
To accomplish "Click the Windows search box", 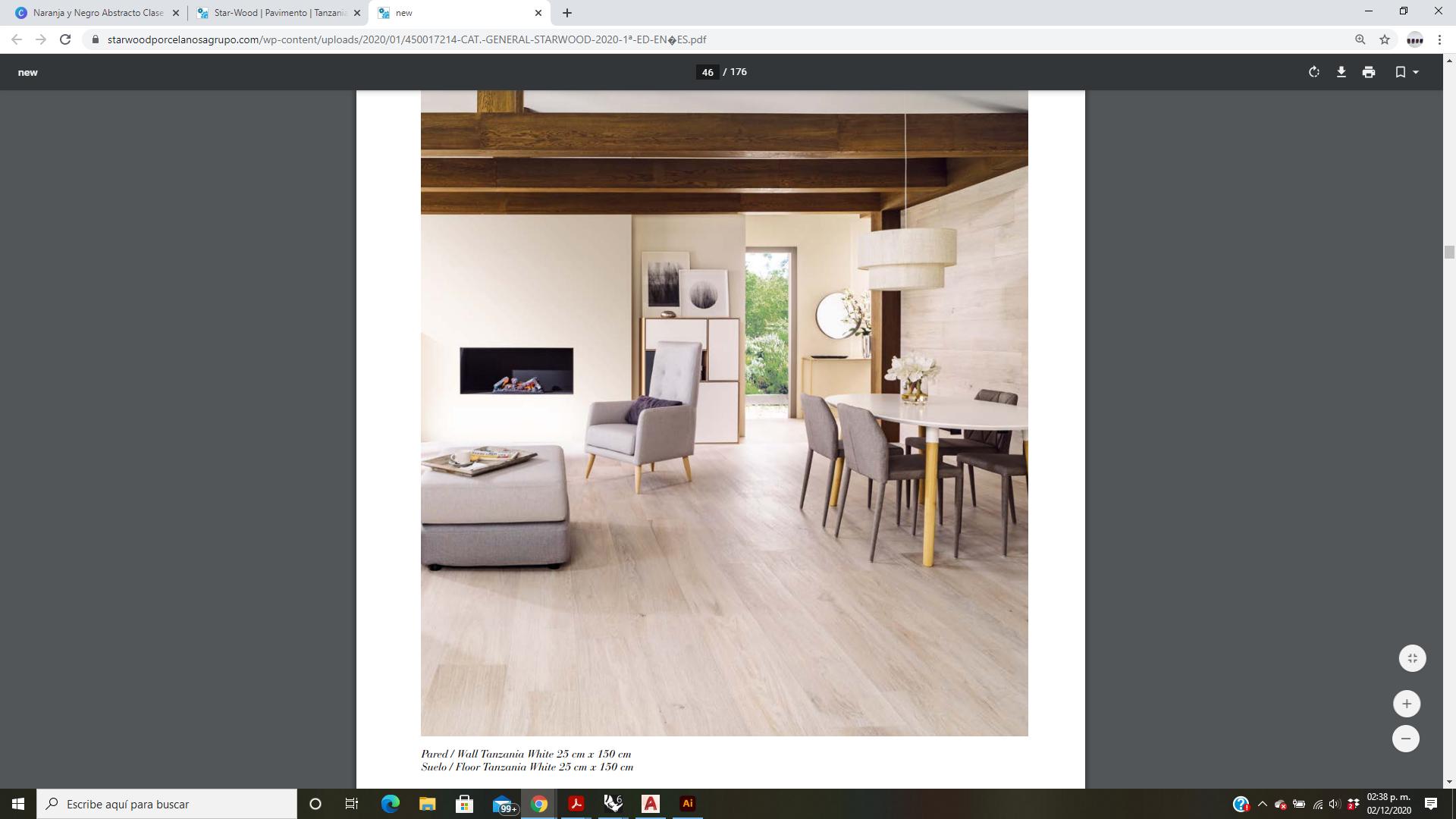I will (x=167, y=804).
